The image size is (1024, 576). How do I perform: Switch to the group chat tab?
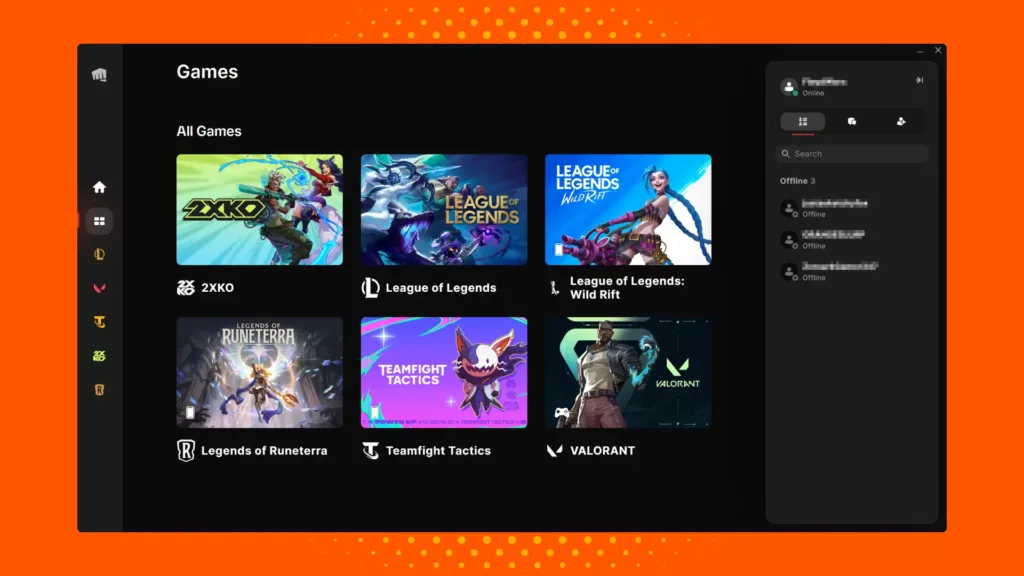(851, 121)
